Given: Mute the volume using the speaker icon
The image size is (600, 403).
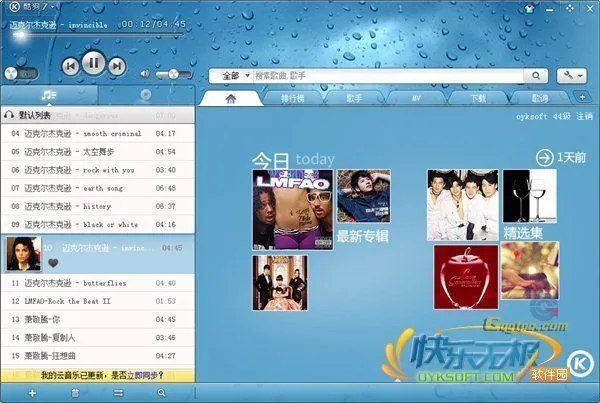Looking at the screenshot, I should (x=145, y=73).
